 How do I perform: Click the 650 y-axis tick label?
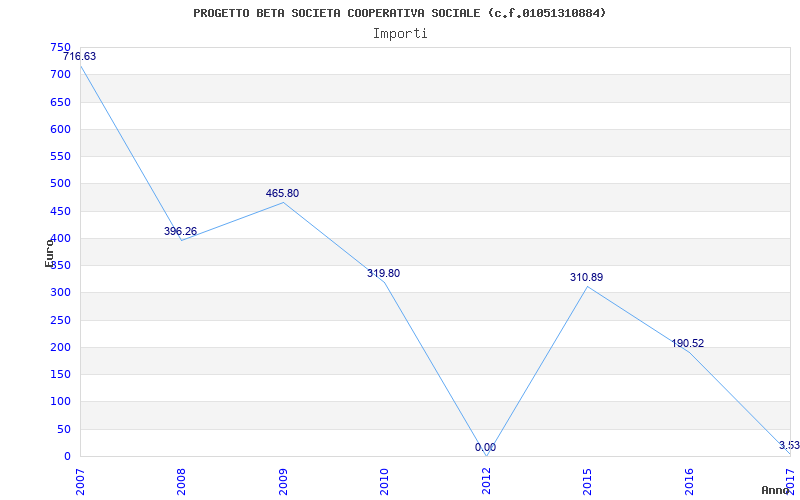pos(60,102)
